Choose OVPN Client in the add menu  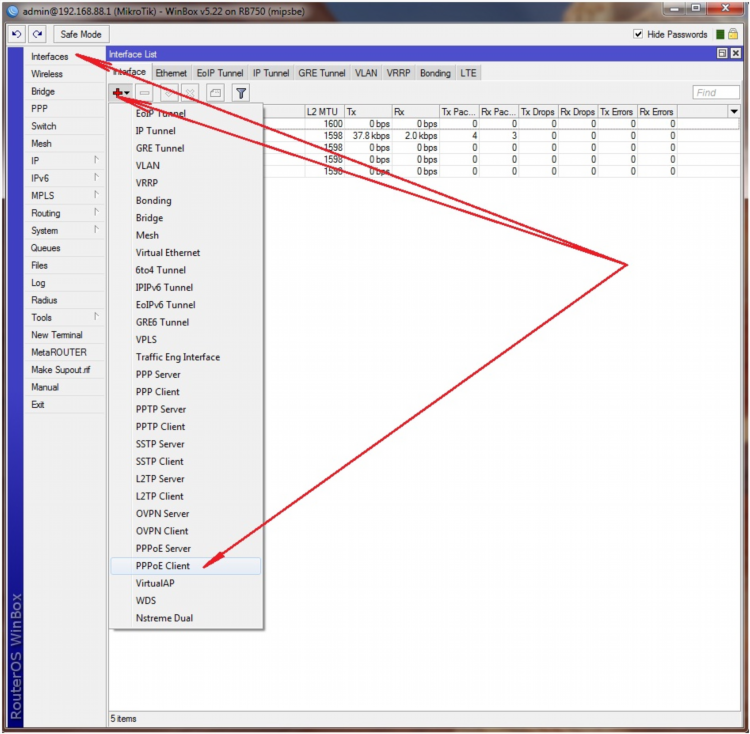coord(186,531)
